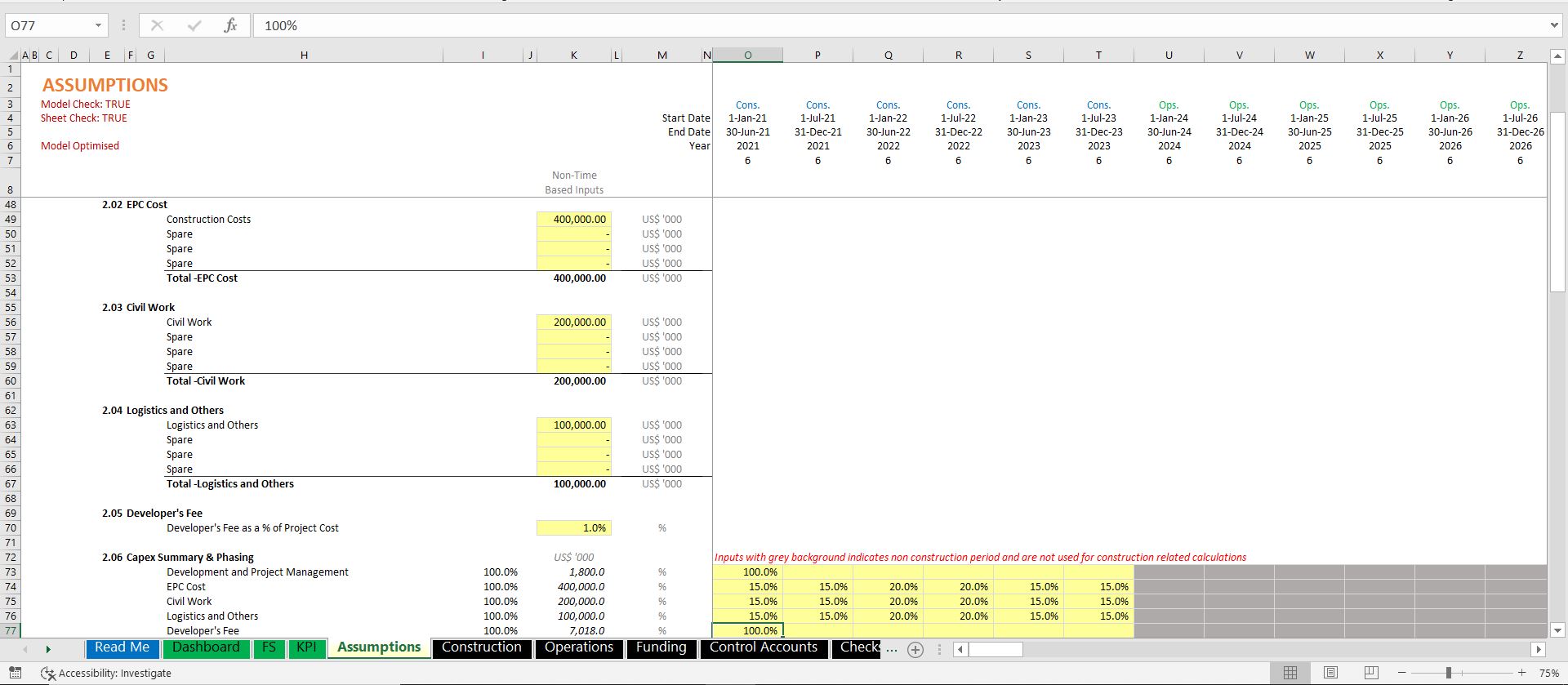Switch to Normal view icon

click(x=1290, y=673)
